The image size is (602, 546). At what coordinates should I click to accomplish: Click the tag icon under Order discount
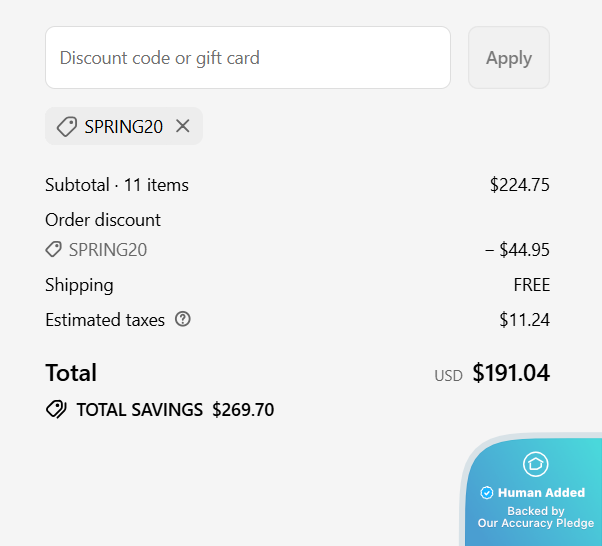pos(54,250)
